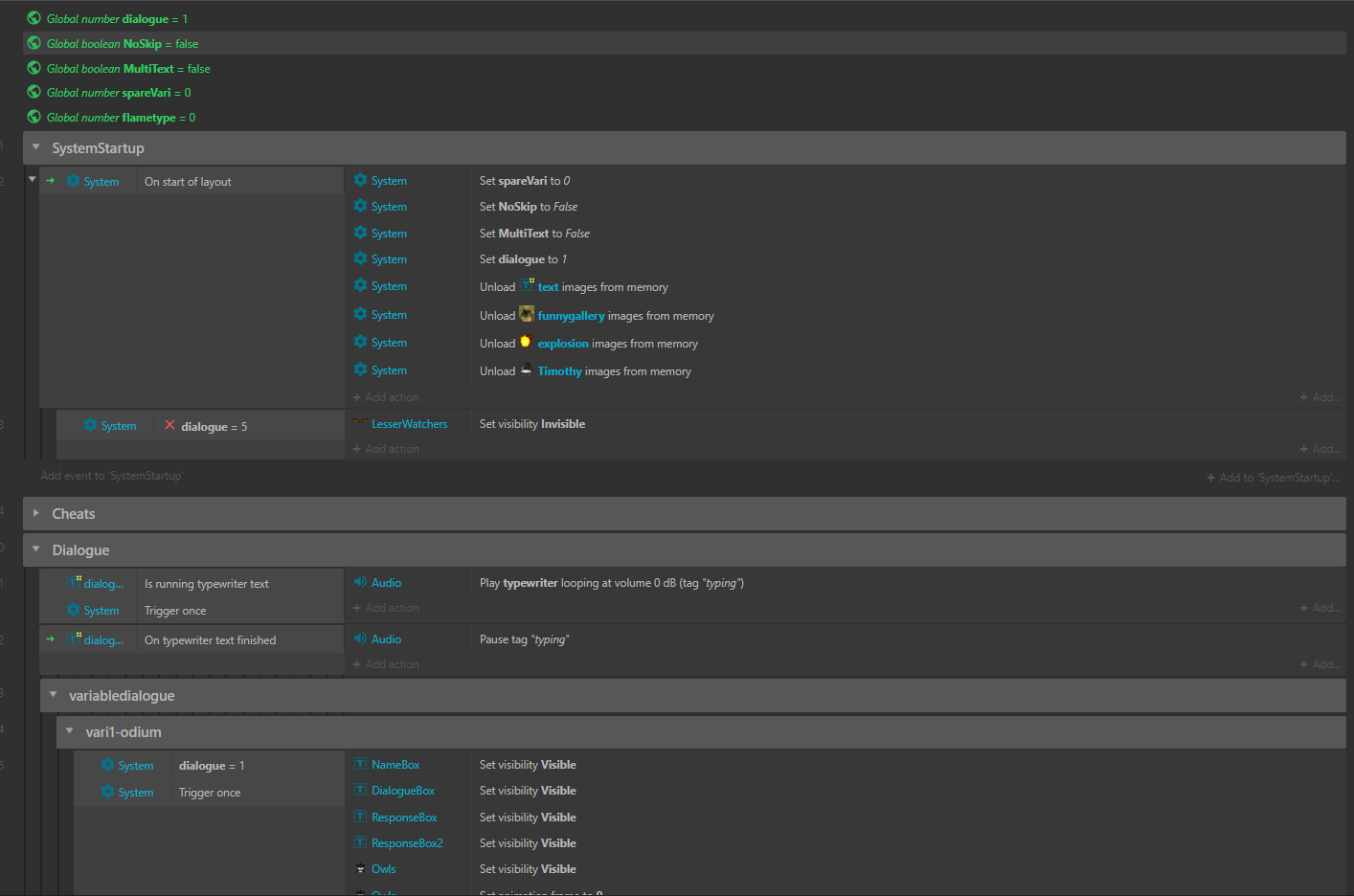Image resolution: width=1354 pixels, height=896 pixels.
Task: Select Trigger once condition under dialogue = 1
Action: [210, 793]
